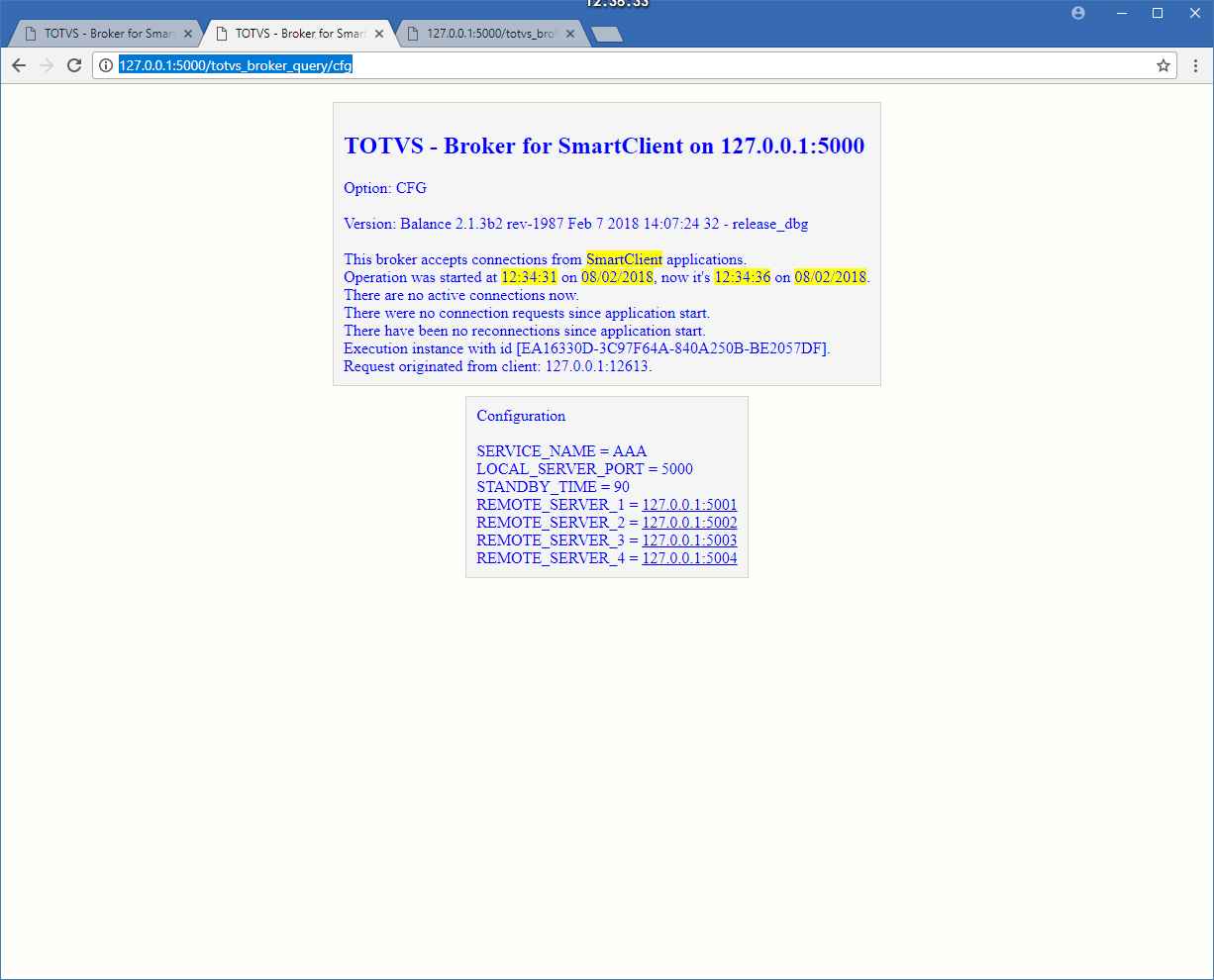
Task: Close the first TOTVS Broker tab
Action: pos(188,34)
